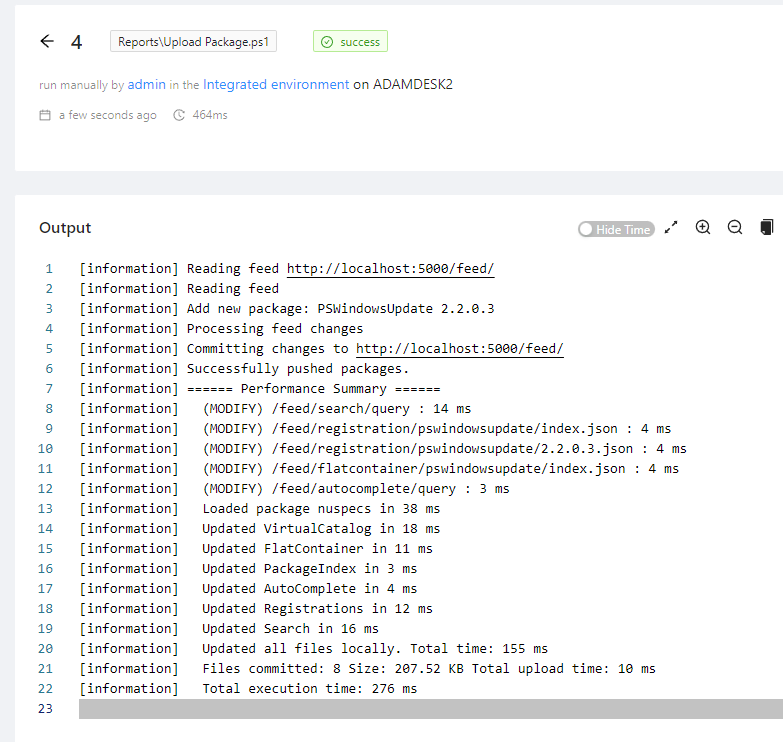Viewport: 783px width, 742px height.
Task: Click the Reports\Upload Package.ps1 script tag
Action: (193, 42)
